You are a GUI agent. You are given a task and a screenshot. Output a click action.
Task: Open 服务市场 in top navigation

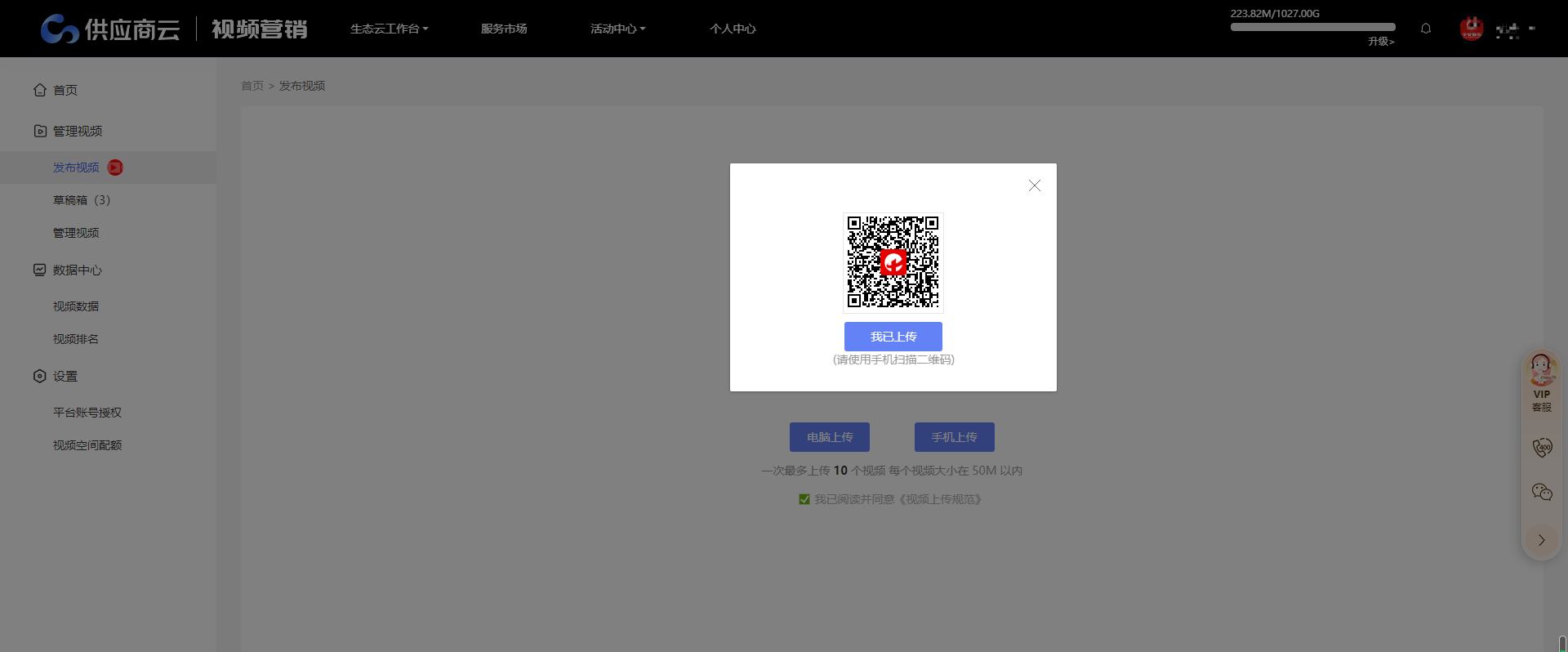point(504,29)
